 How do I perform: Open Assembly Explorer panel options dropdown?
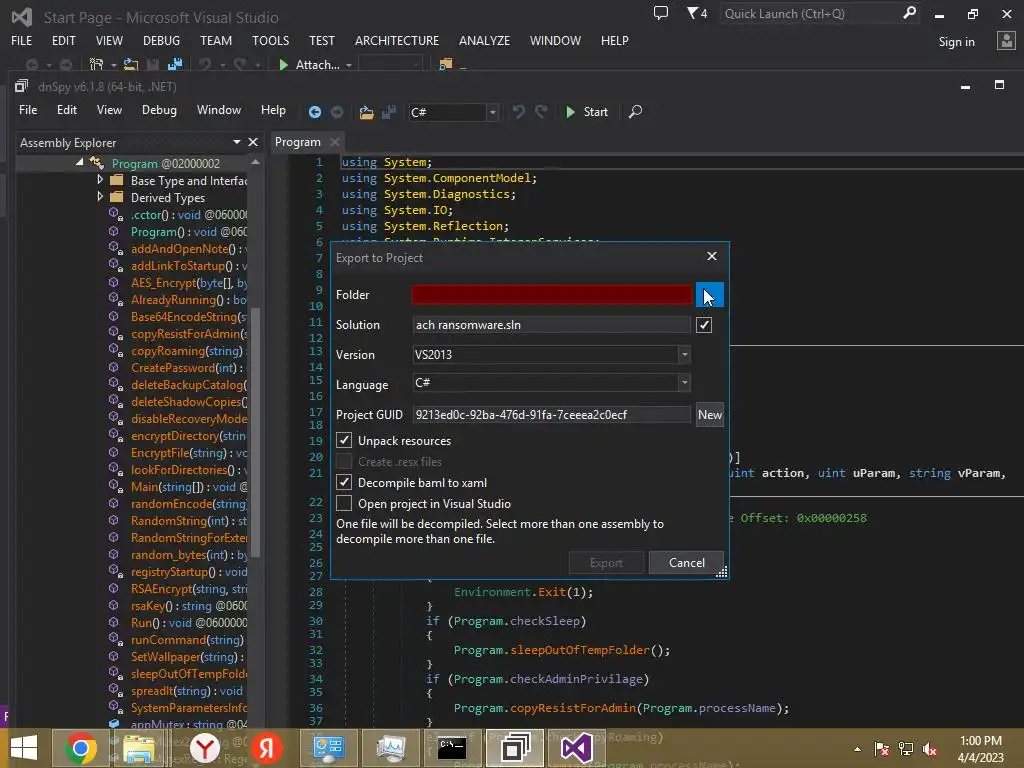[x=236, y=142]
